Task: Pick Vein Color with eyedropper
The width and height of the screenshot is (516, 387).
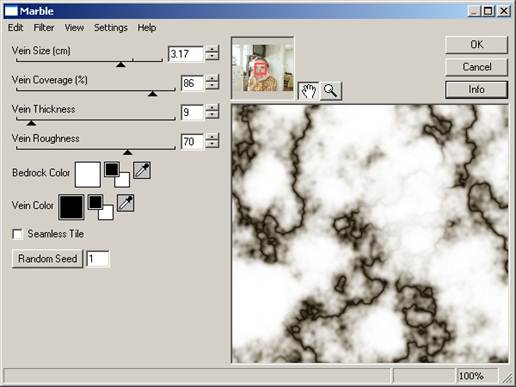Action: pos(126,203)
